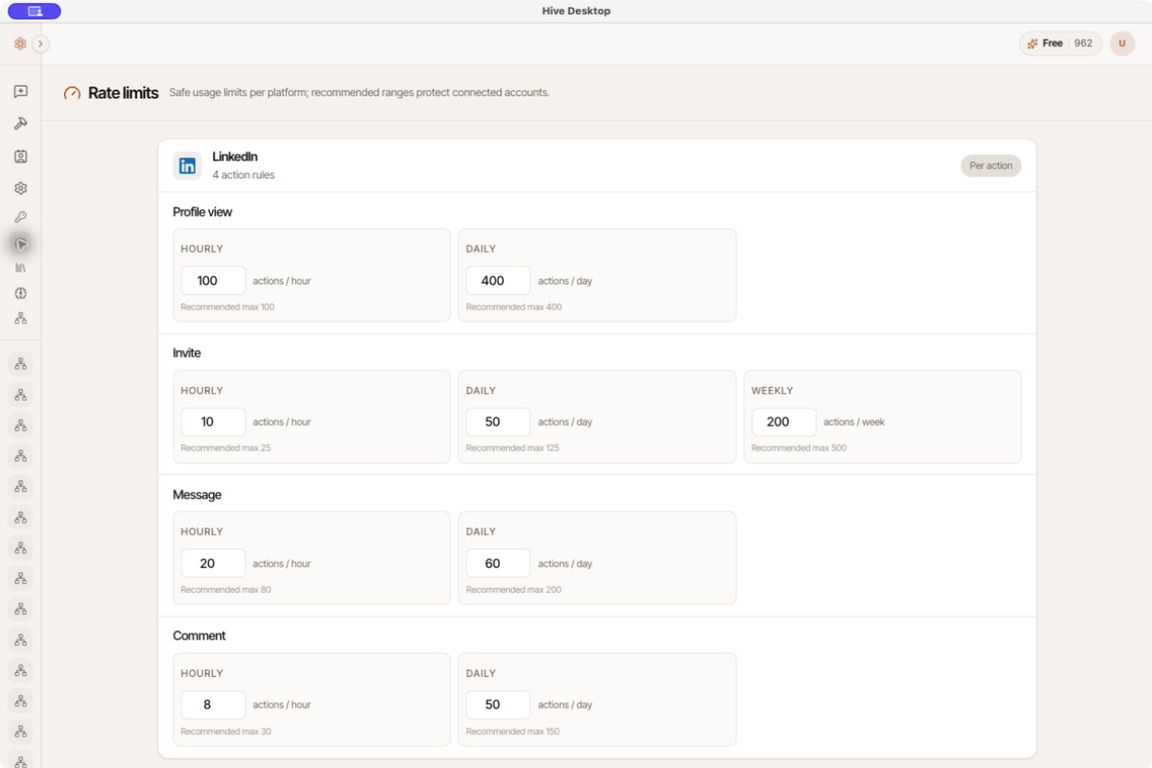Expand the sidebar with the chevron button

pyautogui.click(x=40, y=43)
